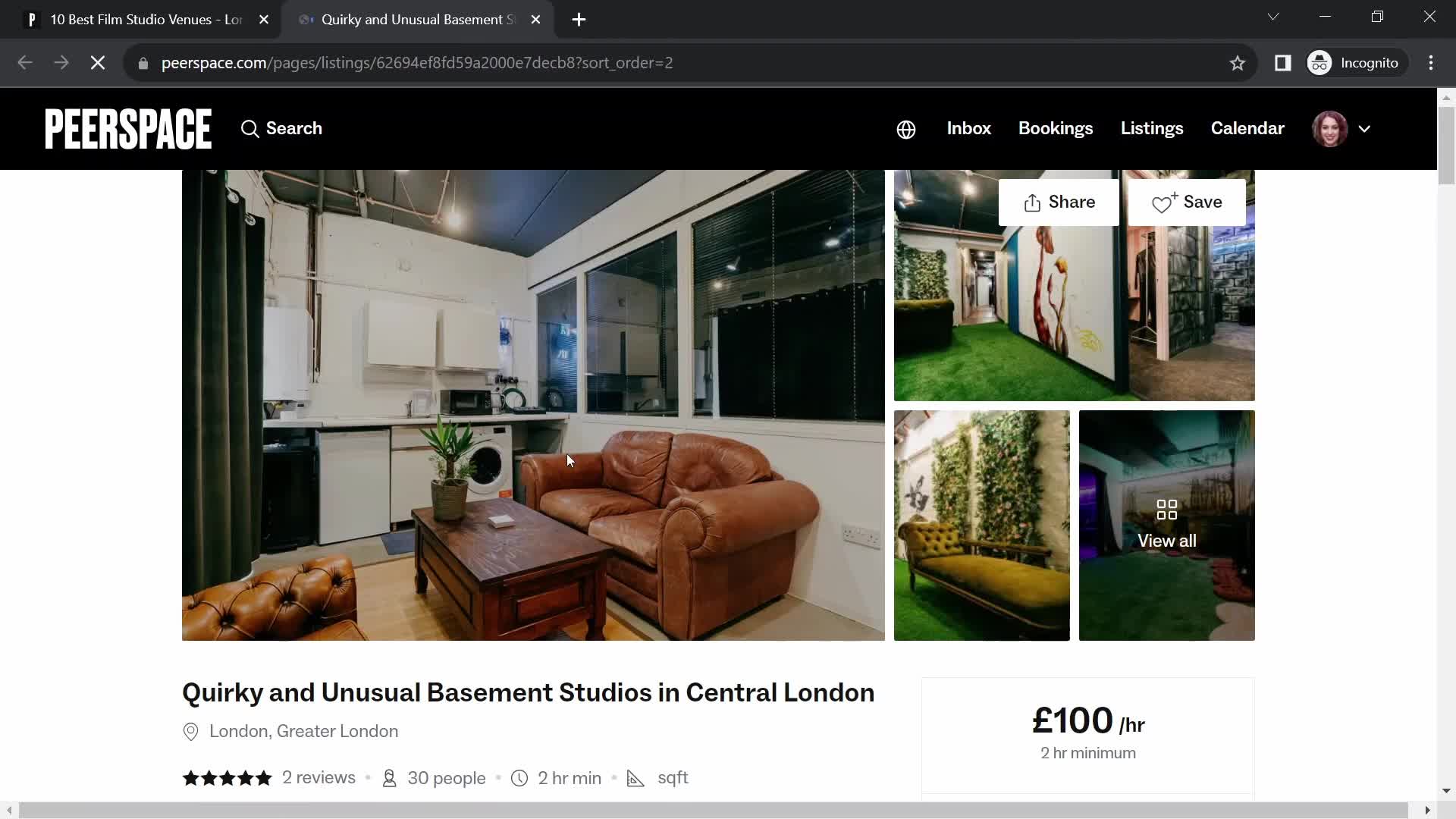Click the 2 reviews link
The width and height of the screenshot is (1456, 819).
(x=318, y=778)
